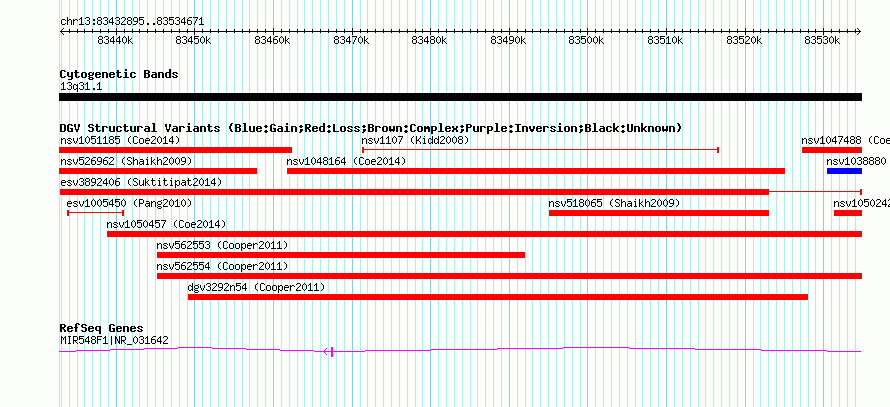Click the nsv1038880 variant label
The width and height of the screenshot is (890, 407).
click(856, 161)
